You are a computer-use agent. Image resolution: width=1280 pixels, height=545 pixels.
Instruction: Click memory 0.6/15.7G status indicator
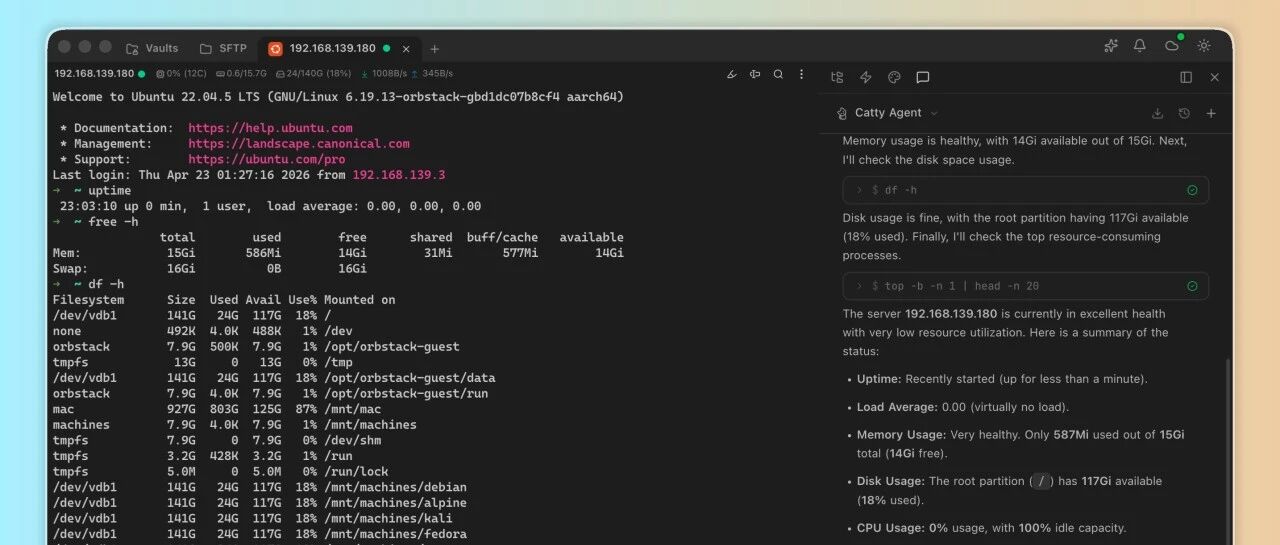coord(240,74)
